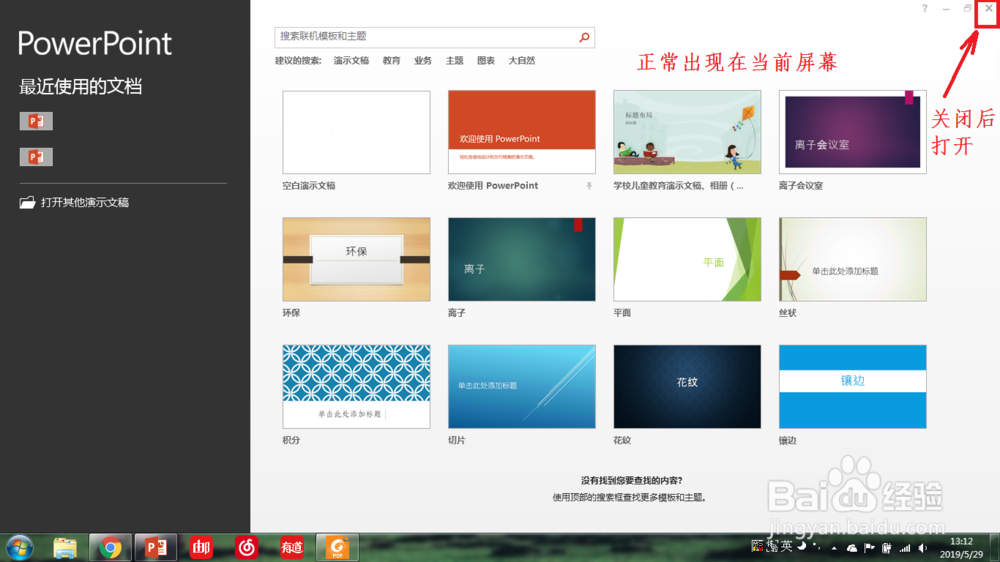
Task: Restore down the PowerPoint window
Action: (967, 8)
